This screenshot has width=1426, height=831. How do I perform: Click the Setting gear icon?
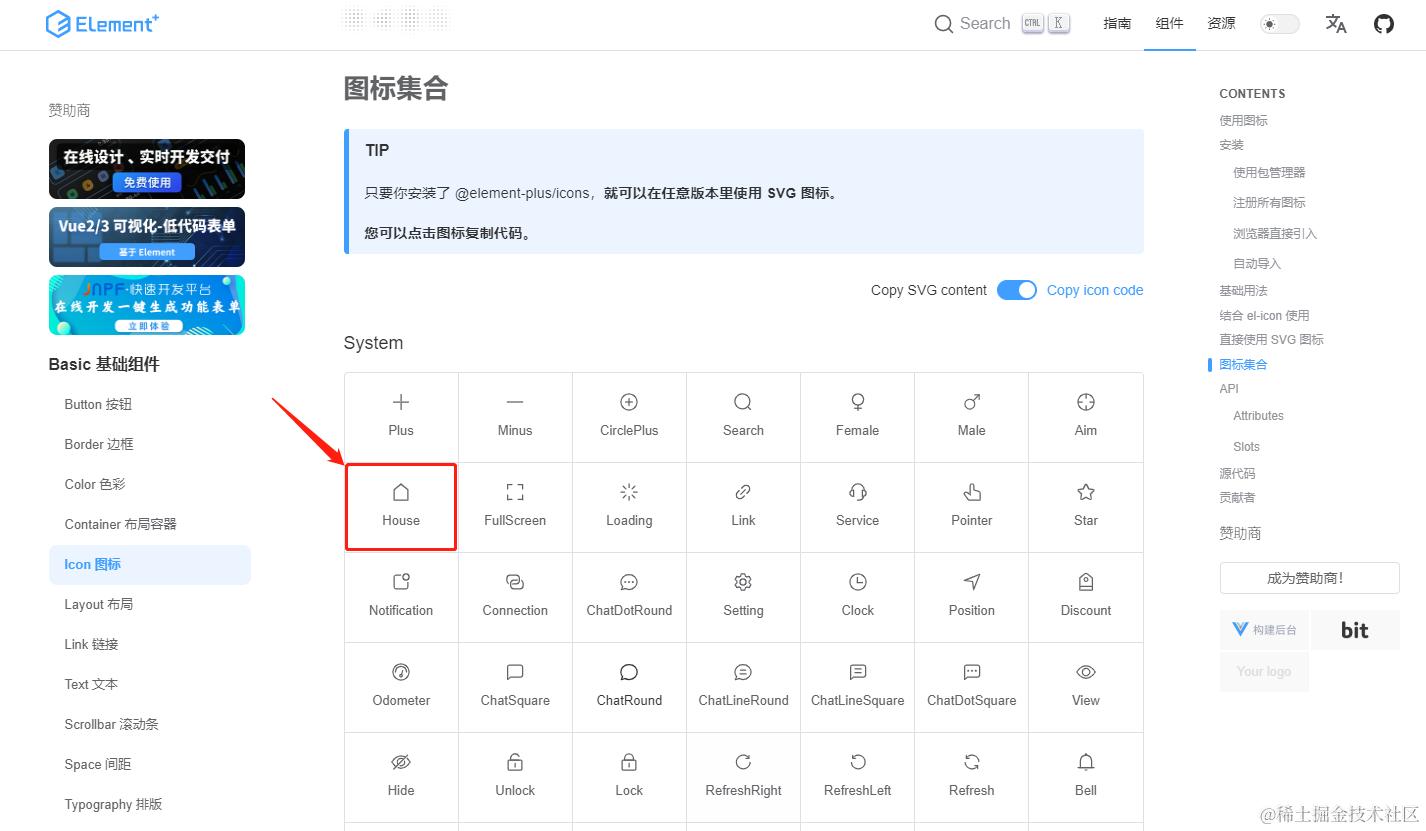click(x=743, y=596)
